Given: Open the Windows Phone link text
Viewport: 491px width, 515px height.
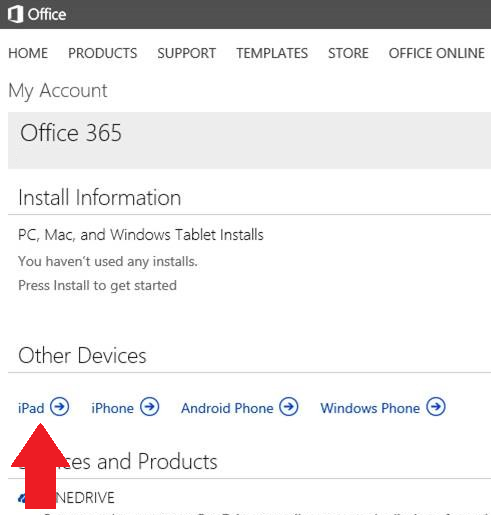Looking at the screenshot, I should pos(370,408).
